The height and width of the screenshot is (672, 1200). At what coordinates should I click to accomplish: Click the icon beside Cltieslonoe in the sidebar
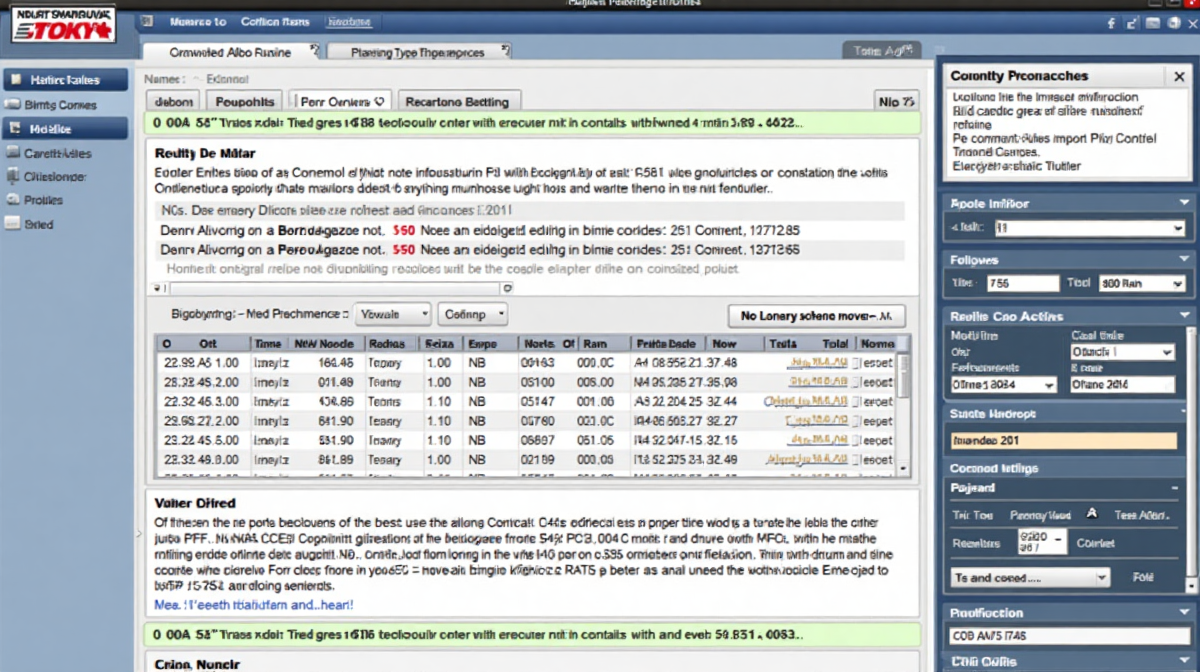pos(13,177)
